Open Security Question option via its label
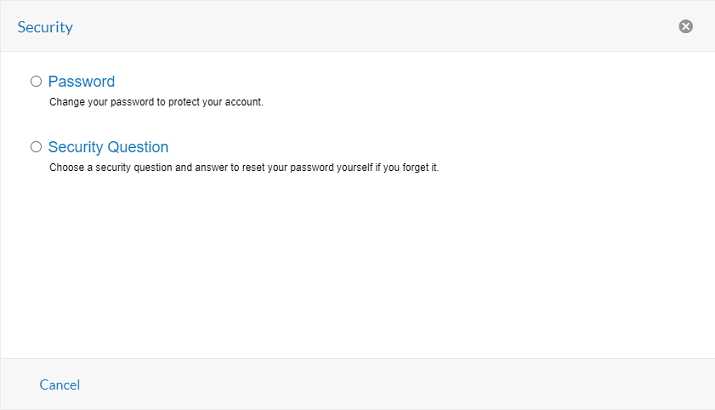This screenshot has height=410, width=715. point(108,146)
